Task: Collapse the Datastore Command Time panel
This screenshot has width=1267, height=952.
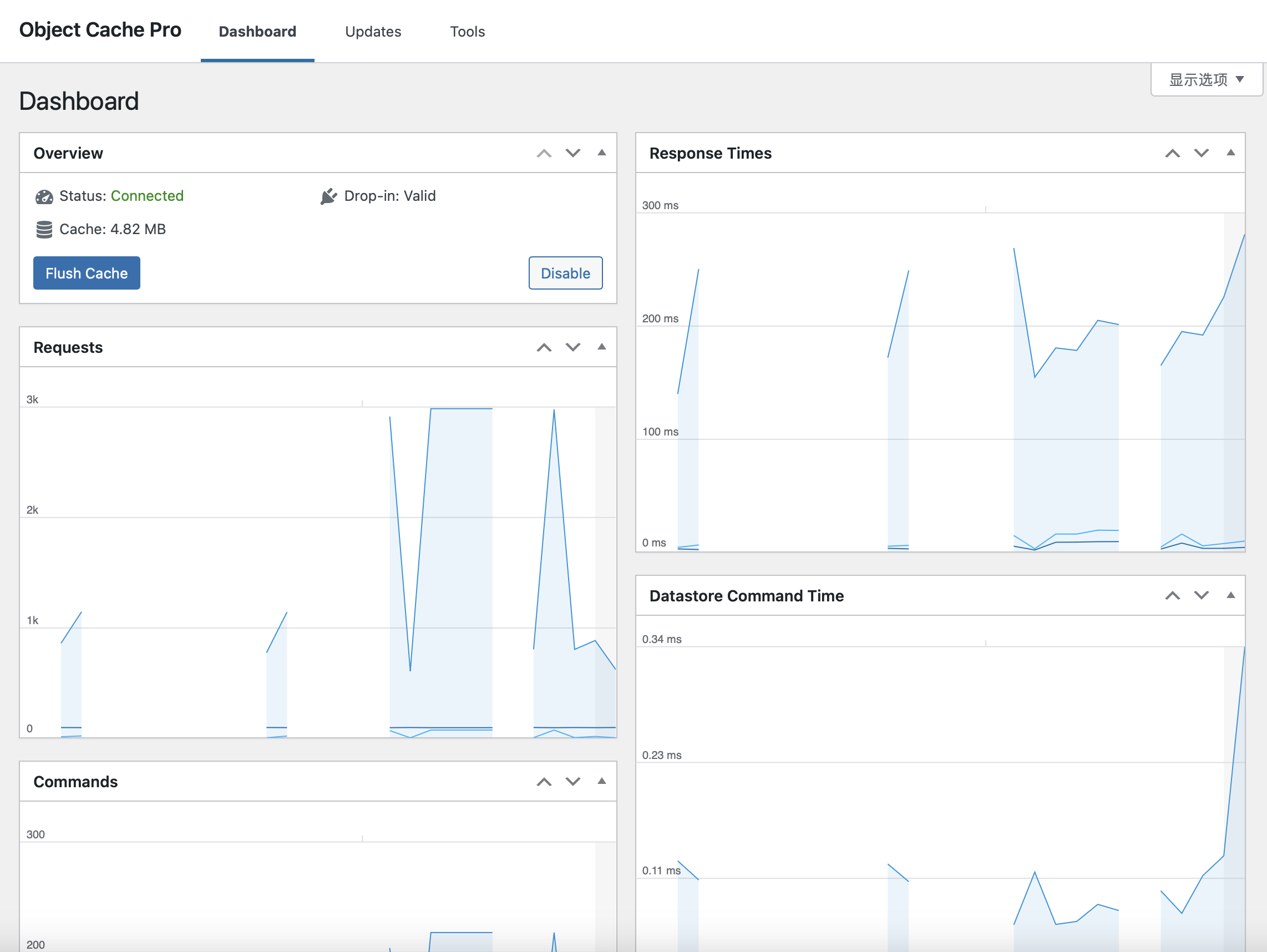Action: coord(1231,595)
